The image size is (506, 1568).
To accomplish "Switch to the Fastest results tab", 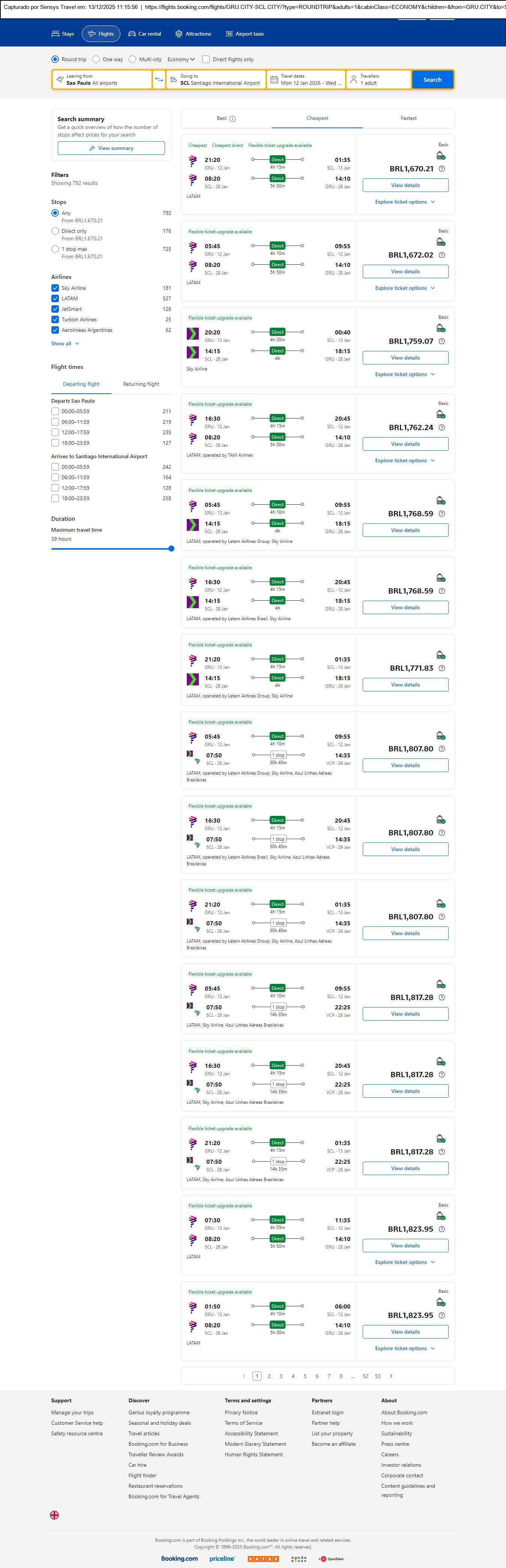I will click(408, 119).
